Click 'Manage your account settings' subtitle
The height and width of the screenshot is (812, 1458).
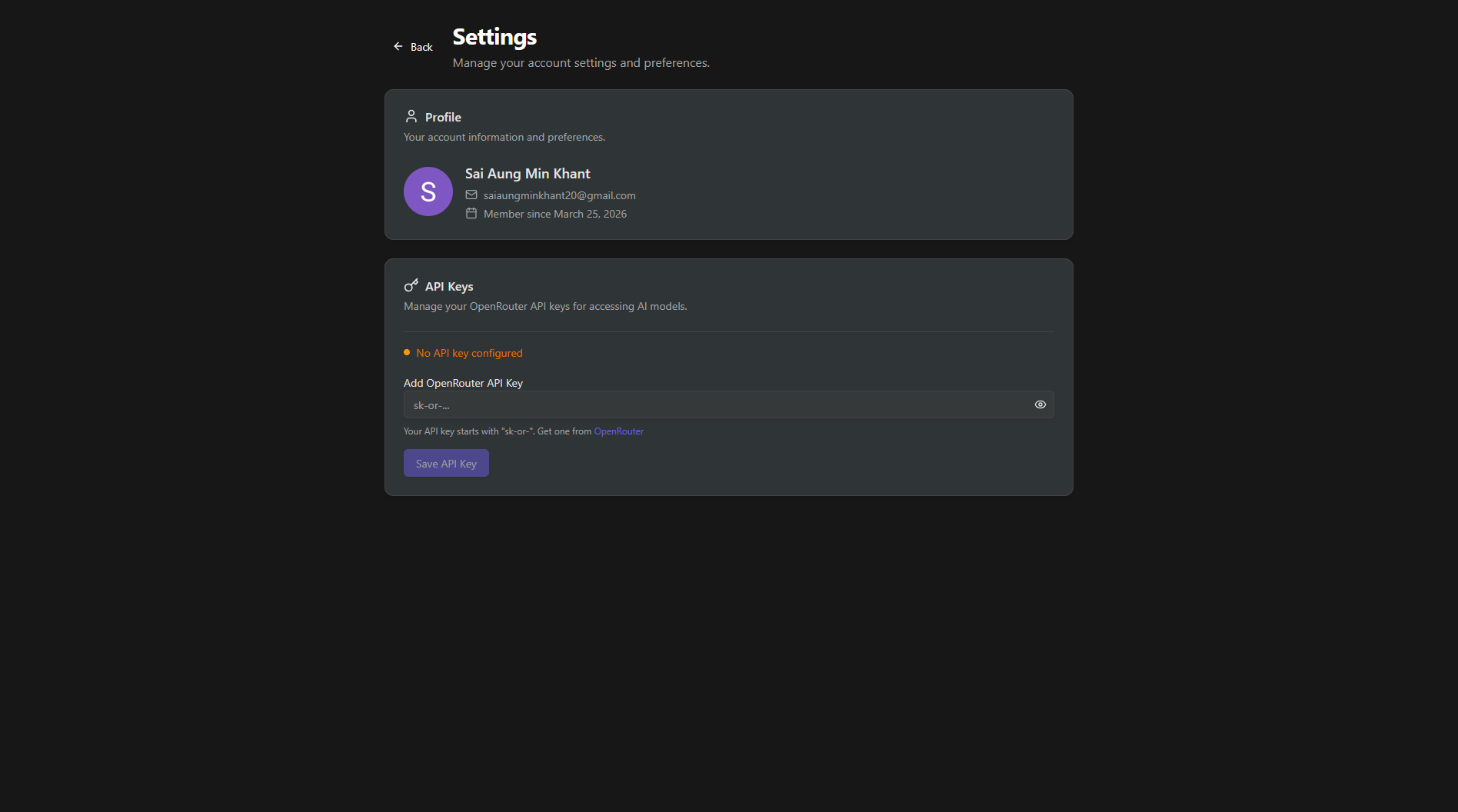click(x=581, y=63)
